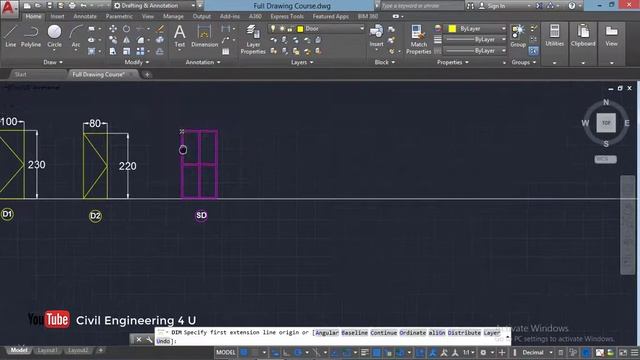The width and height of the screenshot is (640, 360).
Task: Toggle clean screen button in status bar
Action: [x=623, y=352]
